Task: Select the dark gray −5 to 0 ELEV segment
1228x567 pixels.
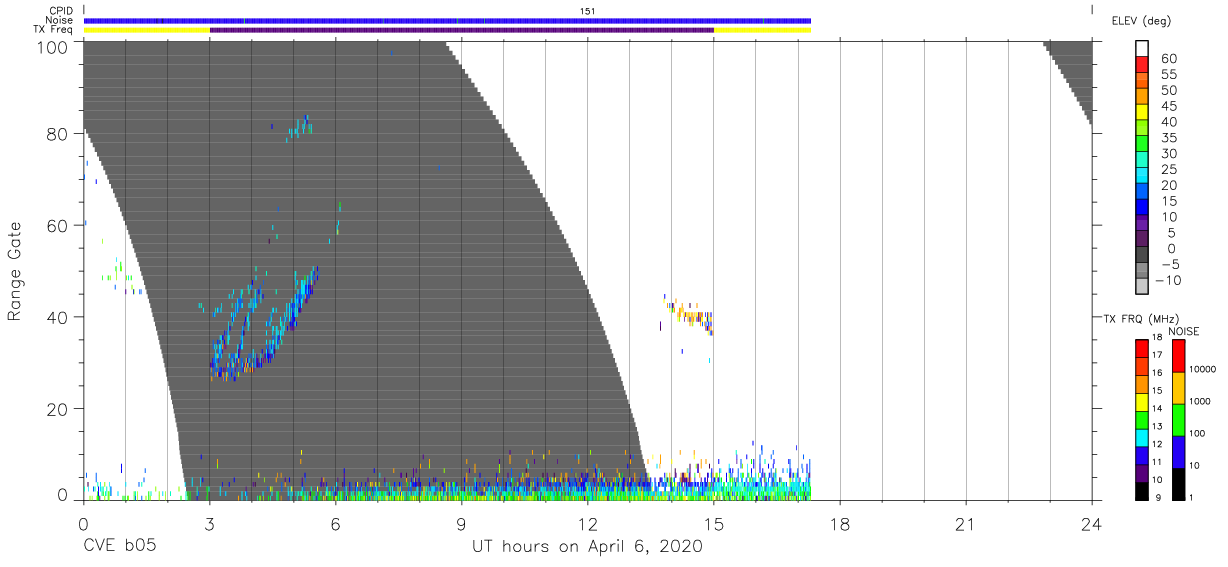Action: coord(1142,256)
